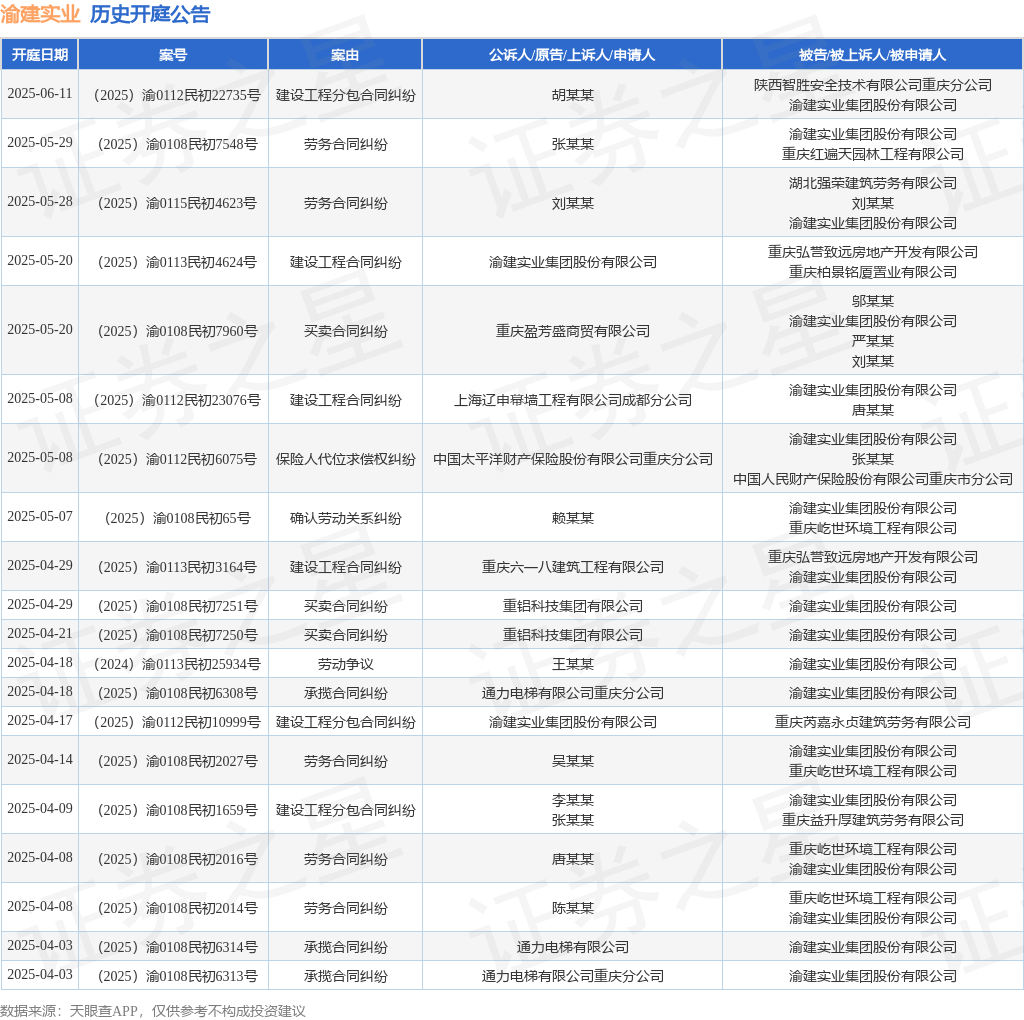Click plaintiff 上海辽申幕墙工程有限公司成都分公司
This screenshot has height=1020, width=1024.
573,400
